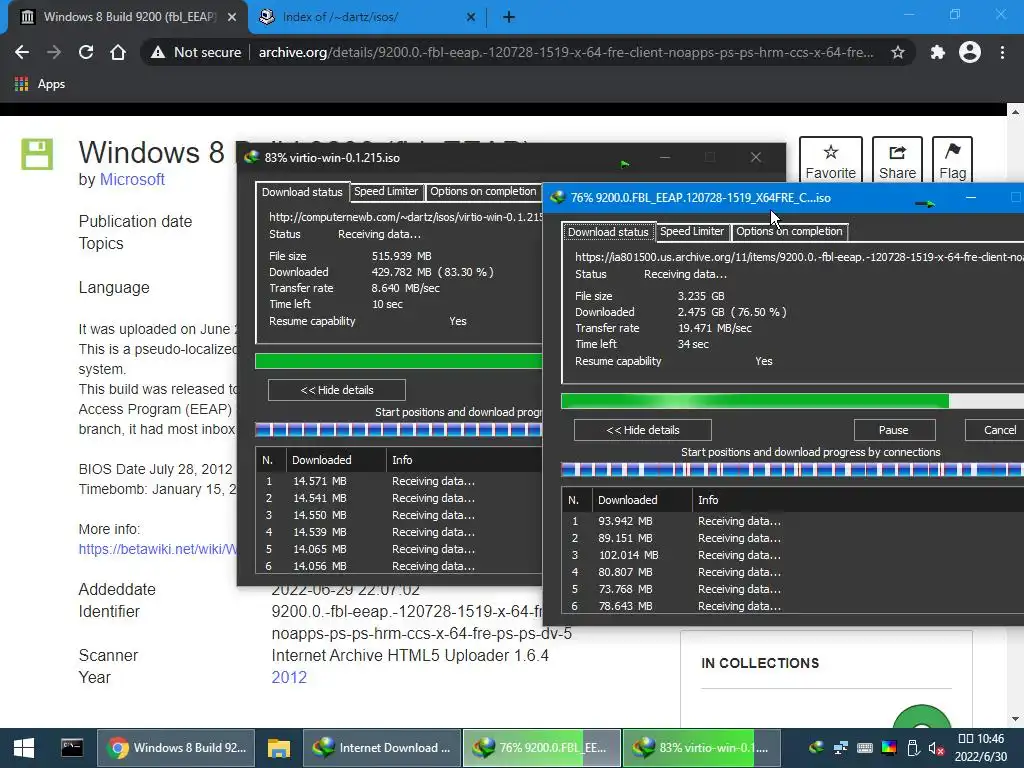Click the network tray icon
The width and height of the screenshot is (1024, 768).
[x=841, y=748]
